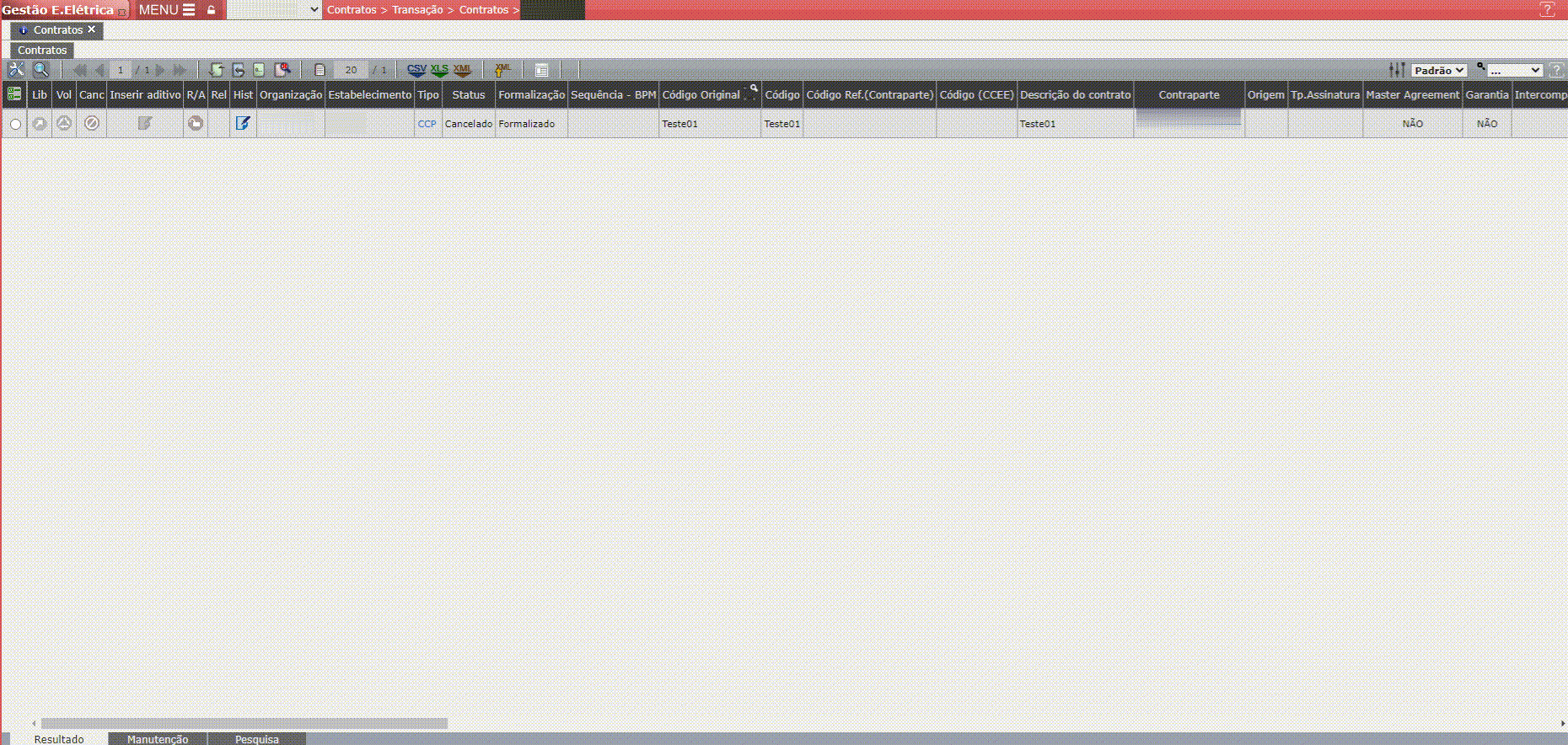This screenshot has height=745, width=1568.
Task: Click the lock icon beside MENU
Action: pos(212,10)
